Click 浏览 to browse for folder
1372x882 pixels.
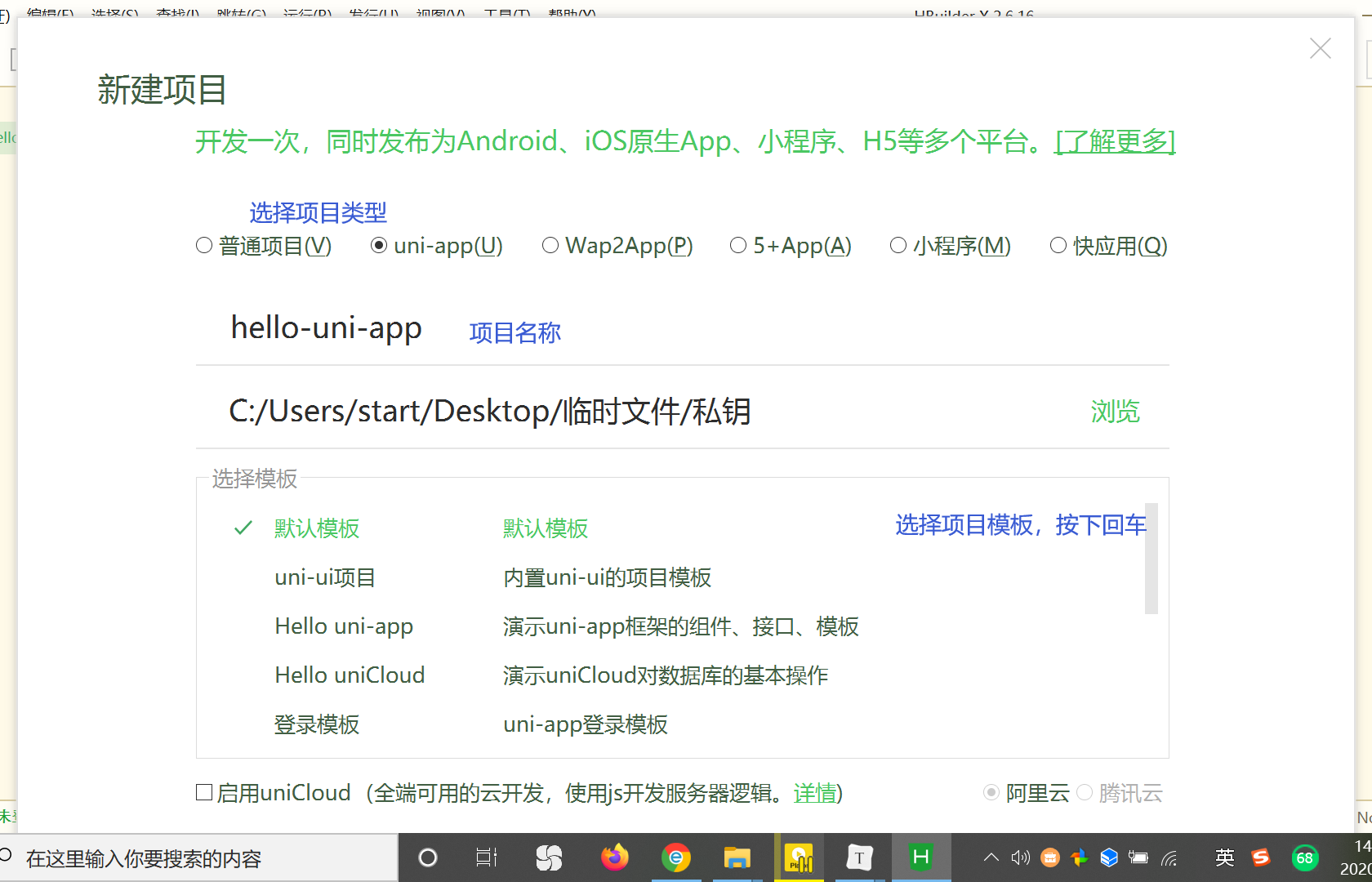click(1115, 411)
